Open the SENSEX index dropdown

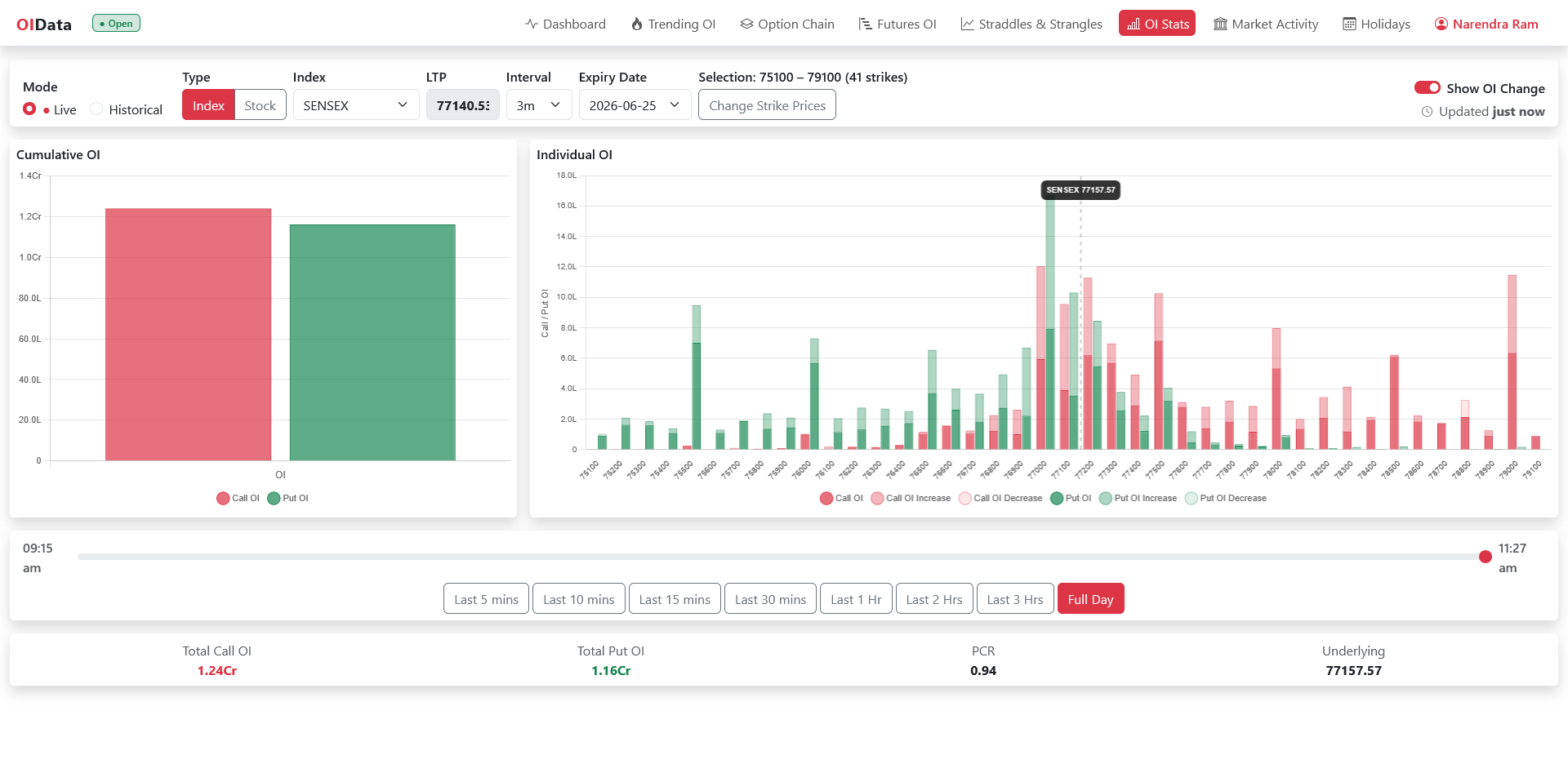coord(356,105)
